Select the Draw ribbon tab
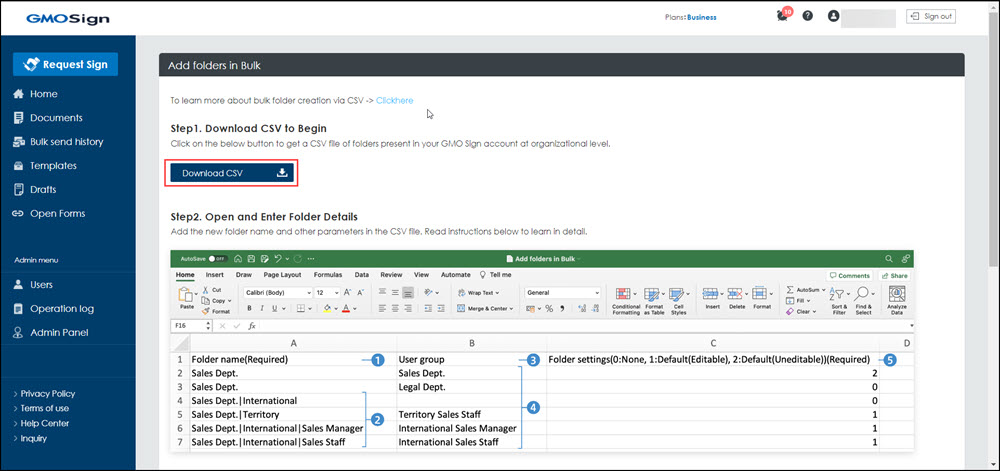The width and height of the screenshot is (1000, 471). [x=244, y=275]
